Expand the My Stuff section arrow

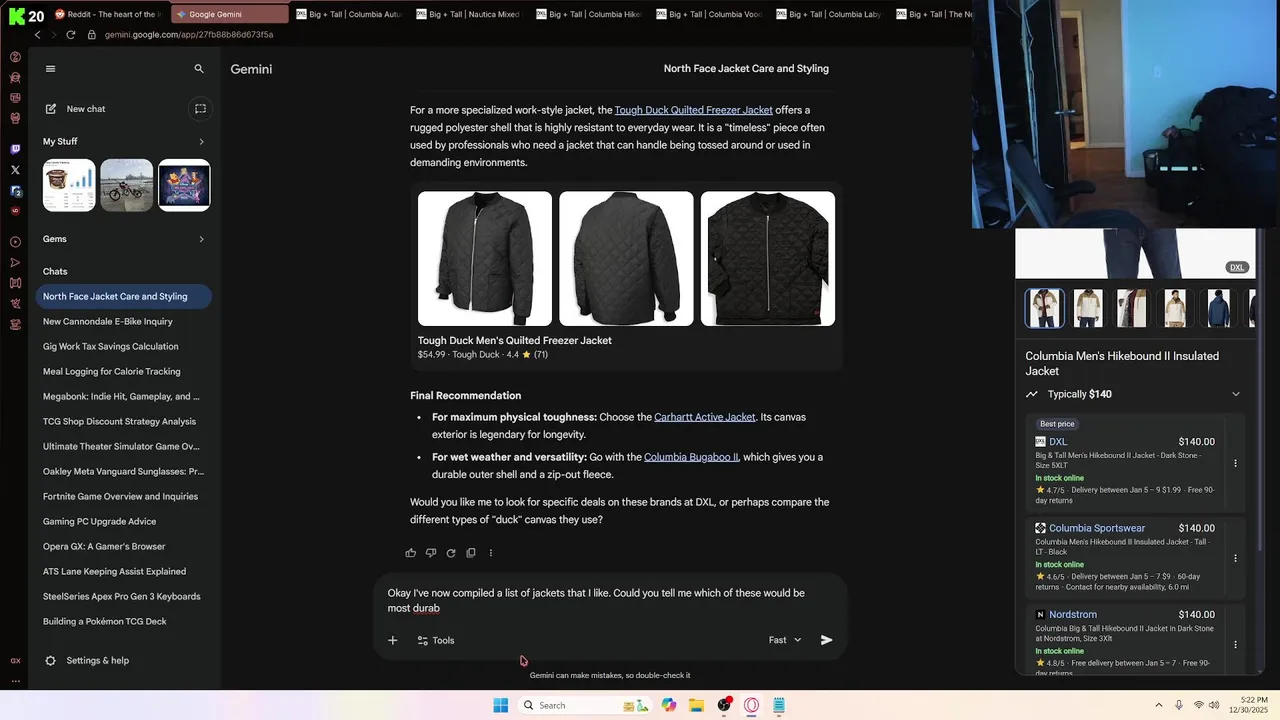pos(201,142)
